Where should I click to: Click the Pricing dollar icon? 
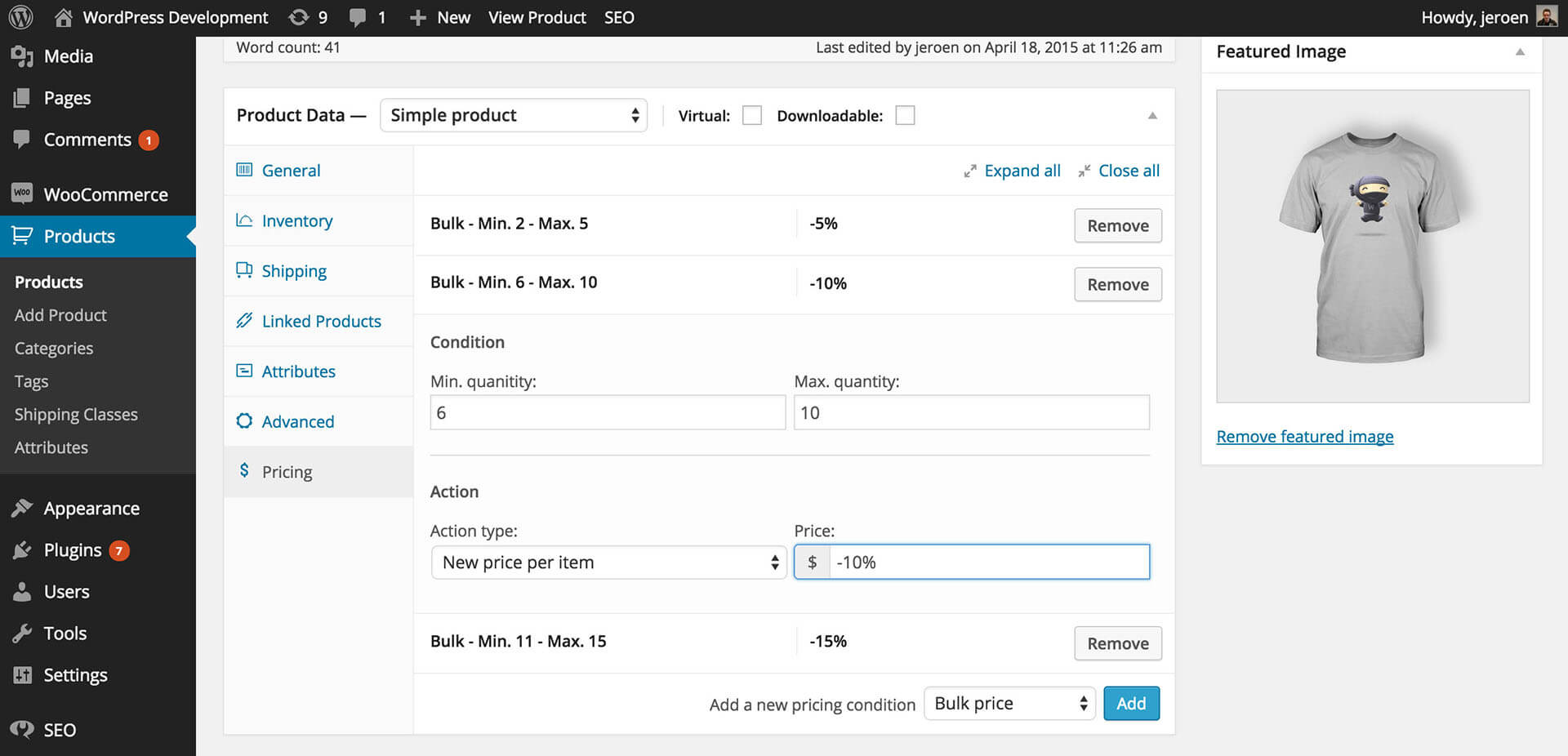click(244, 470)
